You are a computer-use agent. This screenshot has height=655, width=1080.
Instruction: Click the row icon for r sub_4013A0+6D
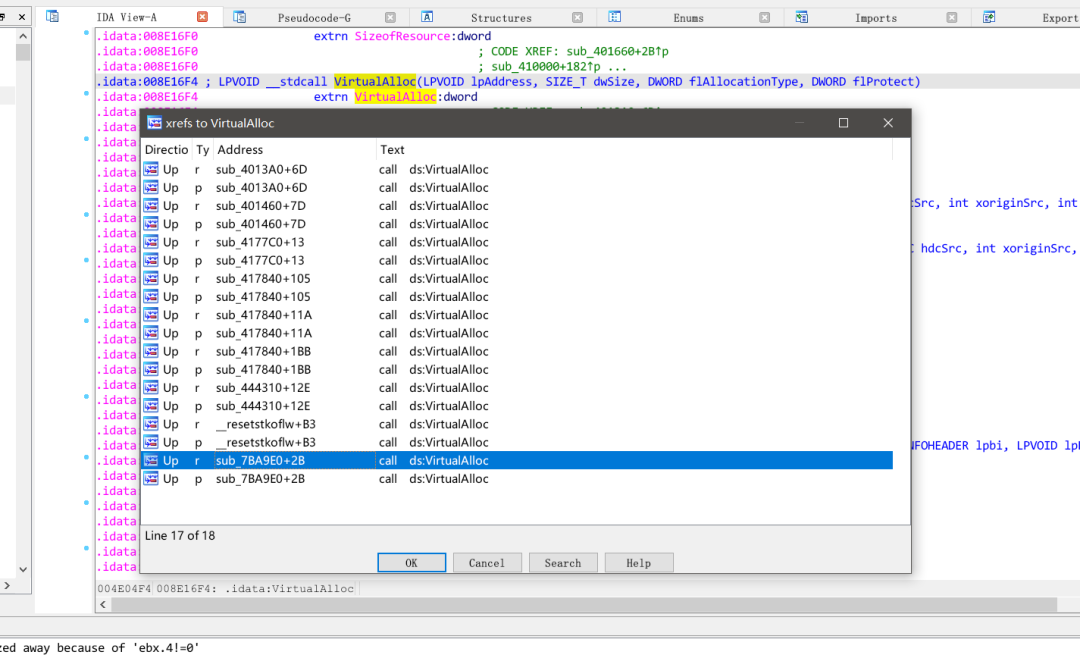click(151, 169)
